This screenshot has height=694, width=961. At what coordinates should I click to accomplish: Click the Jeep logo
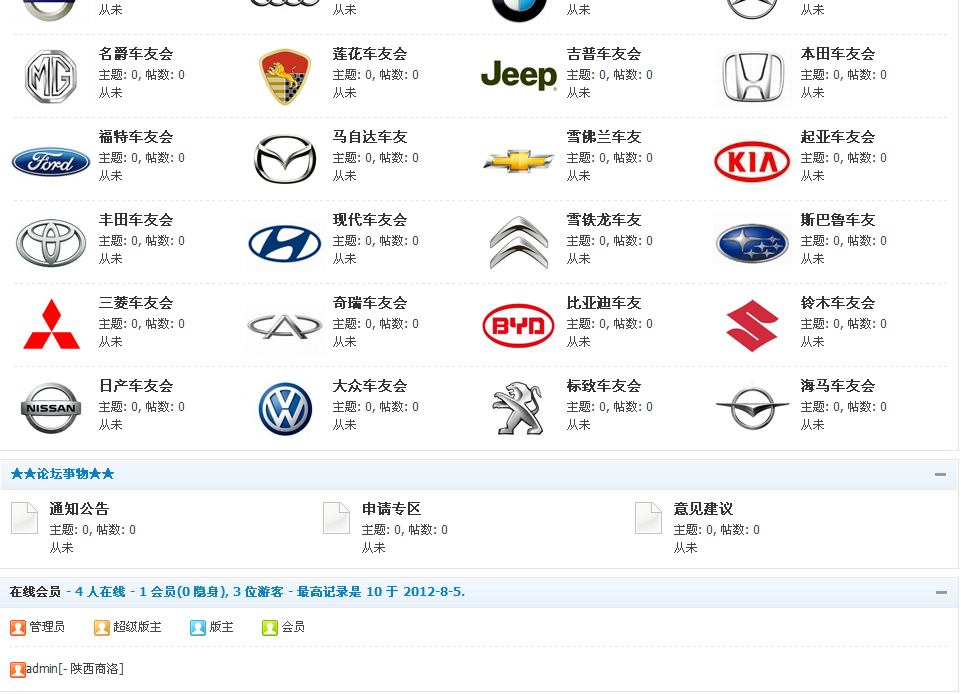pyautogui.click(x=519, y=75)
